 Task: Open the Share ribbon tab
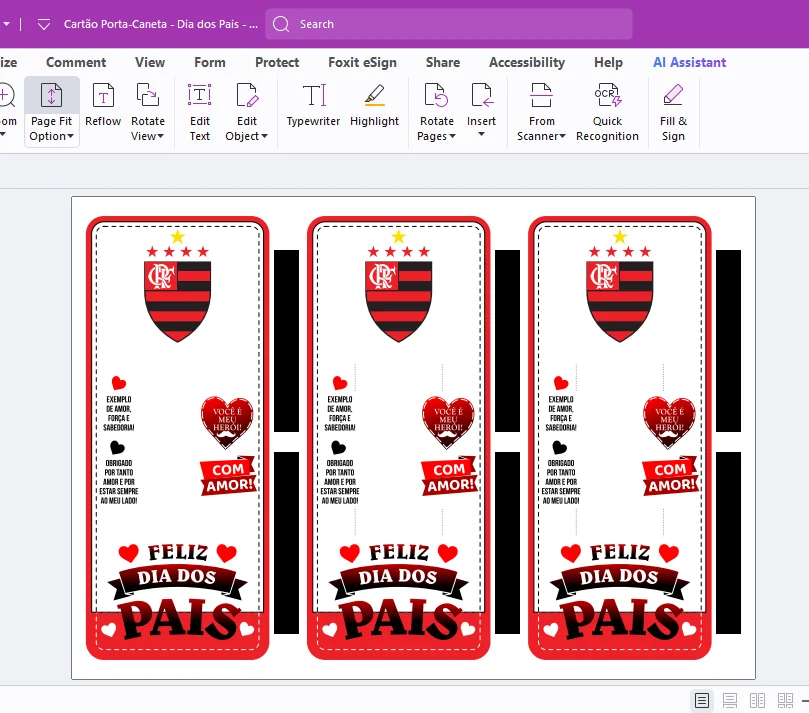point(443,62)
